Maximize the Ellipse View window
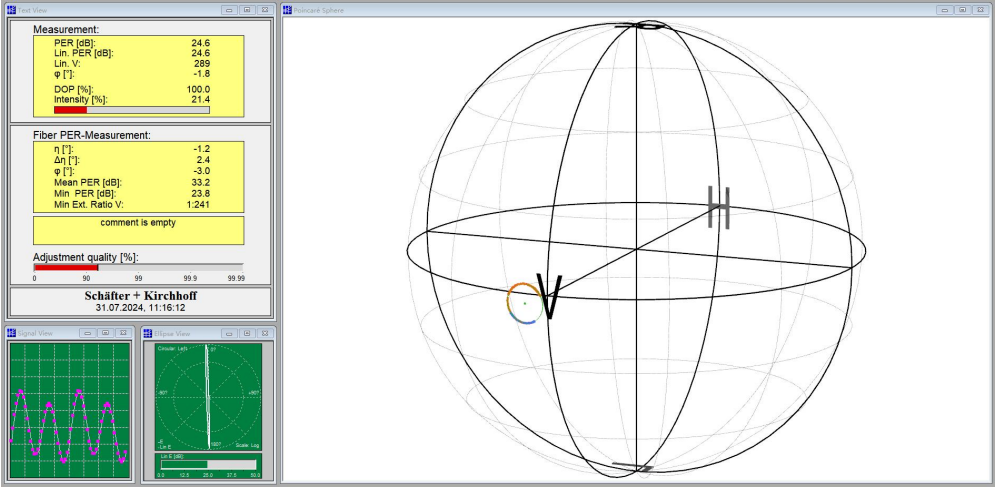This screenshot has height=491, width=996. [x=247, y=333]
